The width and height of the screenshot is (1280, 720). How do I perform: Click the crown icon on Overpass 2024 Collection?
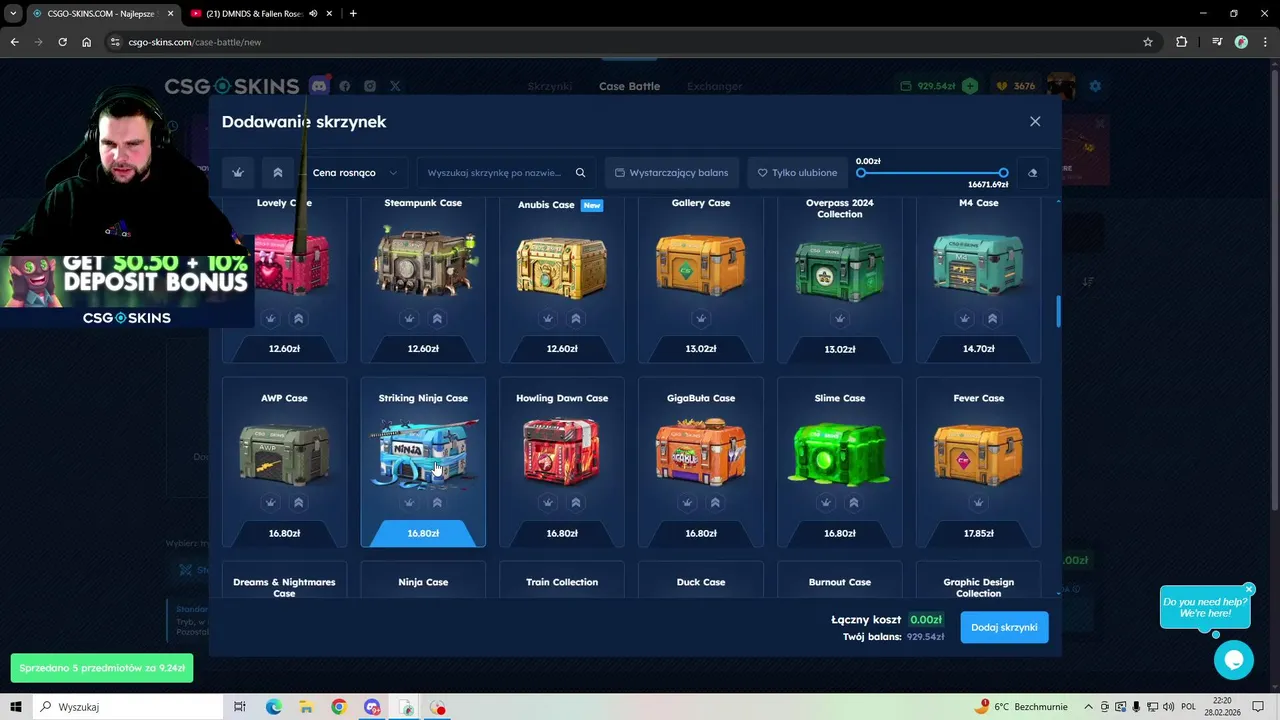[x=840, y=318]
